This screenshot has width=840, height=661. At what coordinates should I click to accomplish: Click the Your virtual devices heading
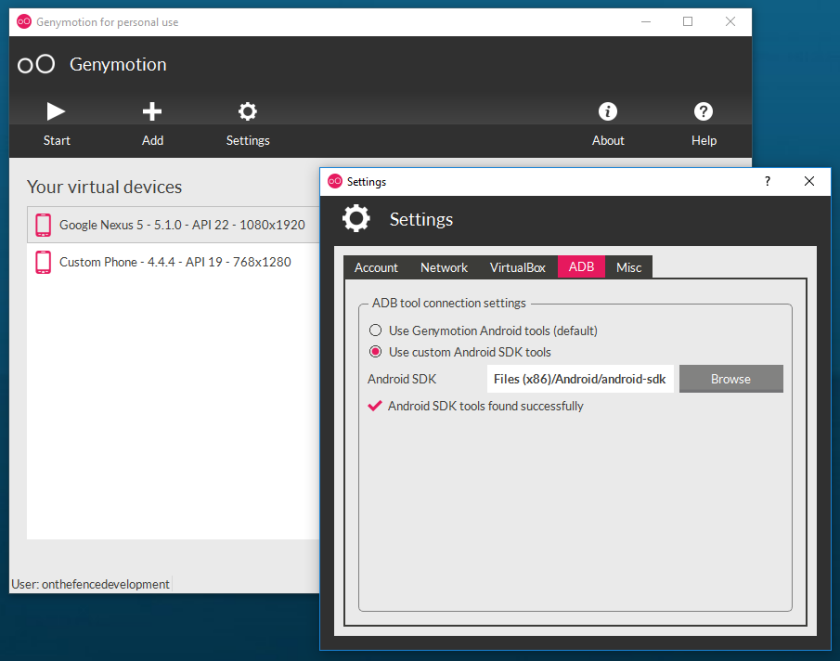tap(104, 186)
